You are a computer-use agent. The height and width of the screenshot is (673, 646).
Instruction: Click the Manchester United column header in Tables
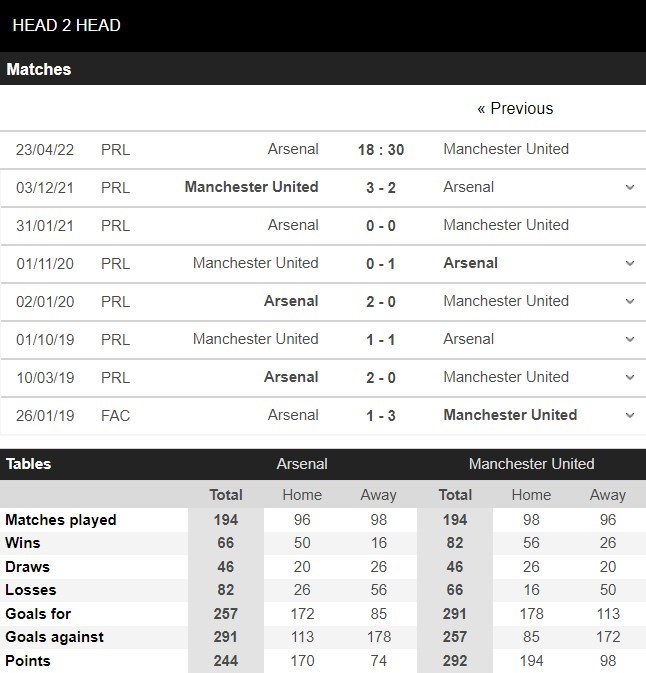(x=531, y=464)
